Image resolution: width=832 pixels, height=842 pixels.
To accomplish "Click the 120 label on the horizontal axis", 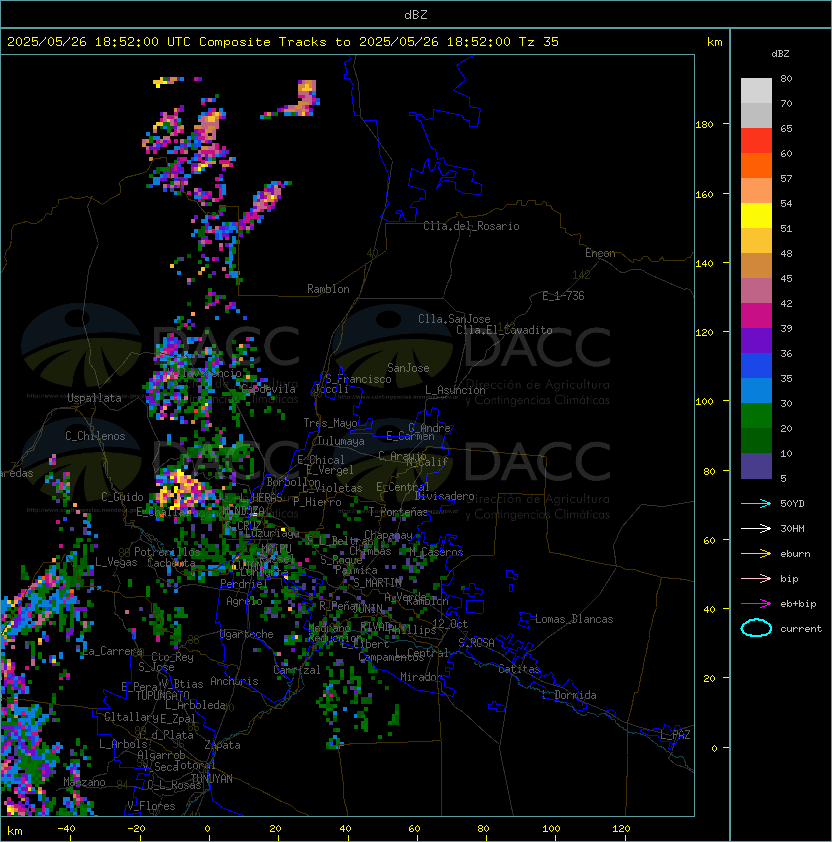I will pos(621,829).
